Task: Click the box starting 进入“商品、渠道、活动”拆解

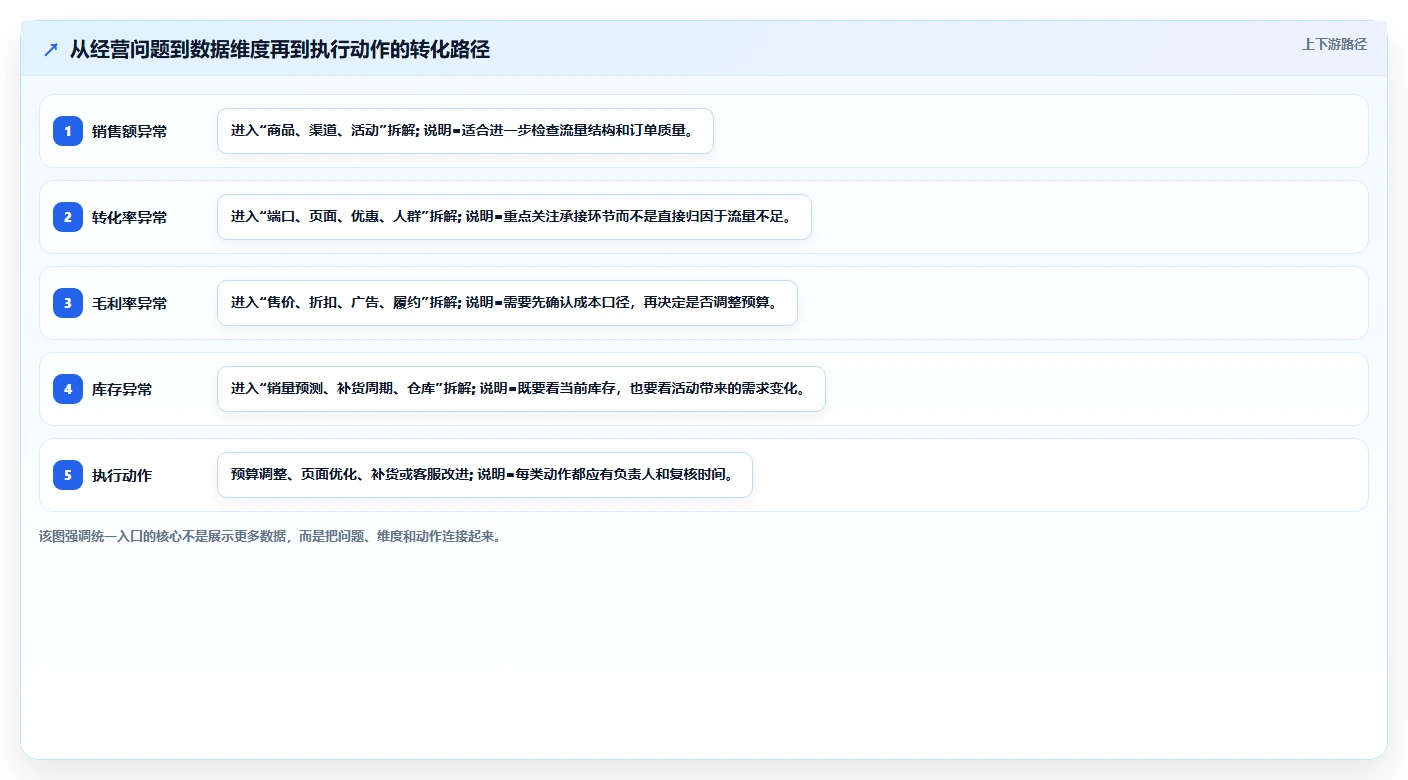Action: tap(465, 131)
